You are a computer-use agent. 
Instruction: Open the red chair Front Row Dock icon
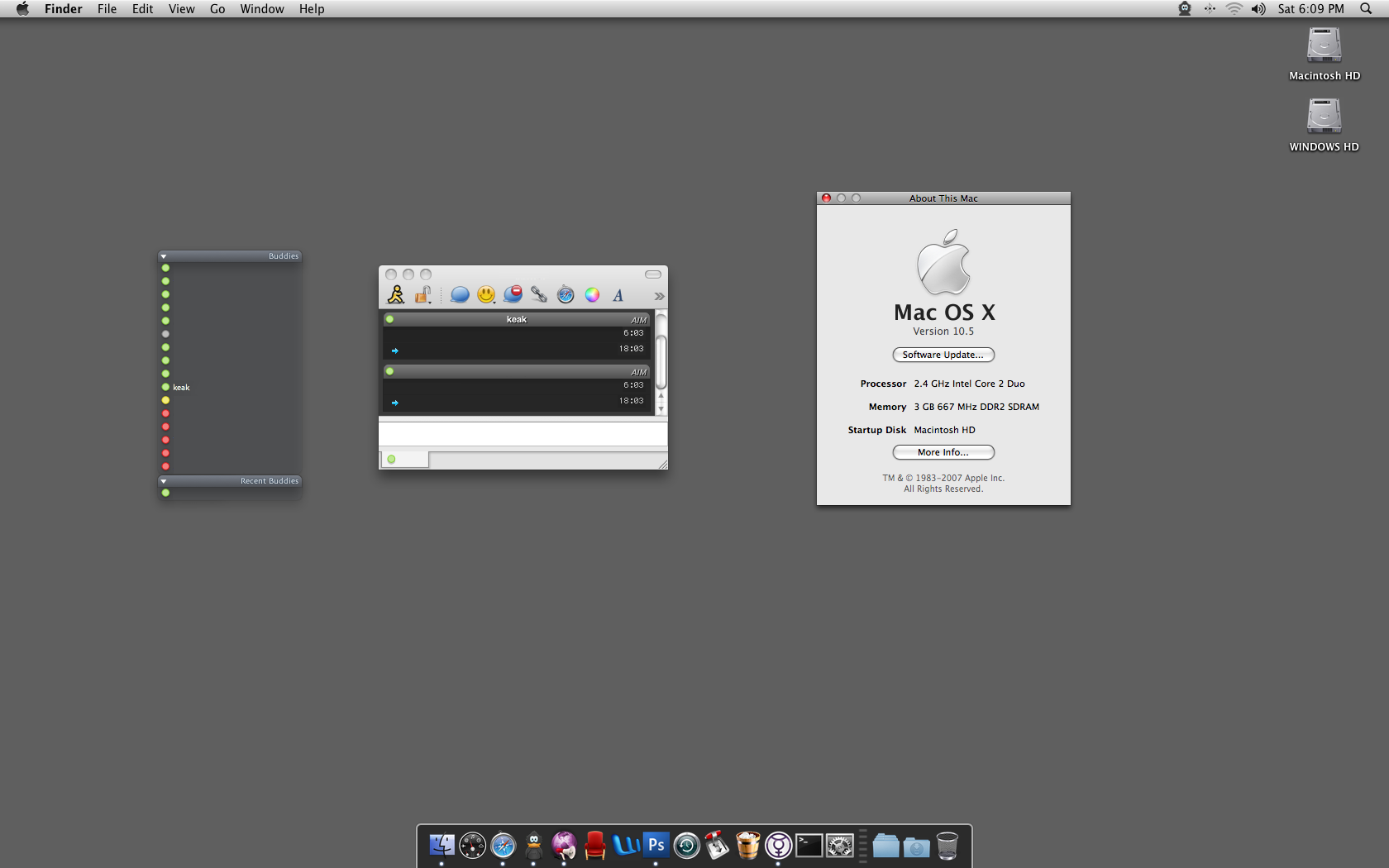point(594,845)
